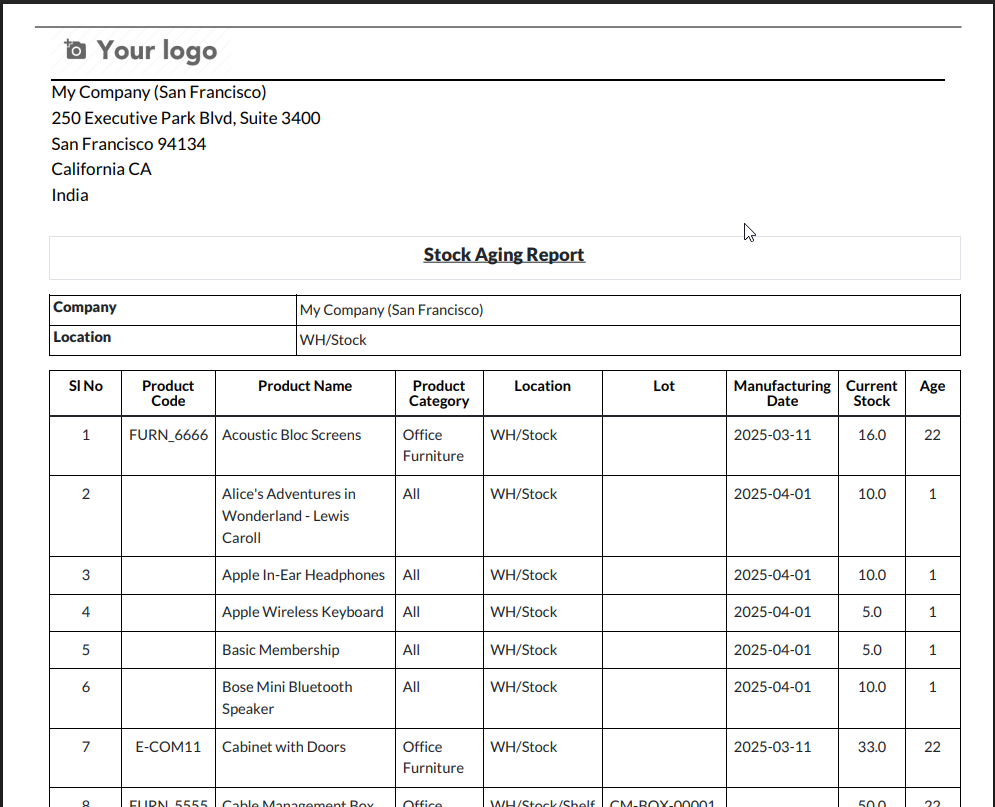Select the 'Acoustic Bloc Screens' product name

291,435
